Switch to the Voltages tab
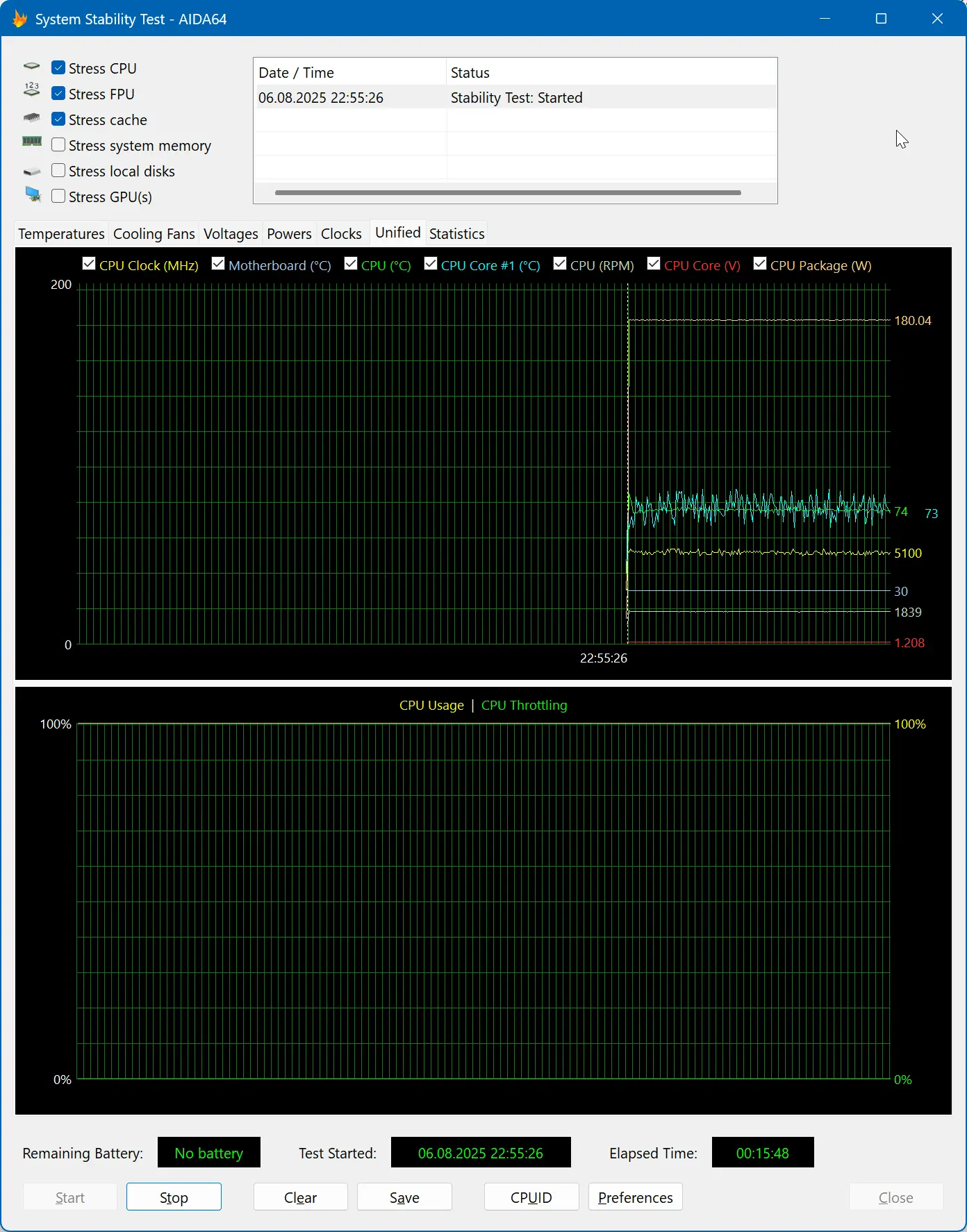This screenshot has width=967, height=1232. pyautogui.click(x=231, y=234)
